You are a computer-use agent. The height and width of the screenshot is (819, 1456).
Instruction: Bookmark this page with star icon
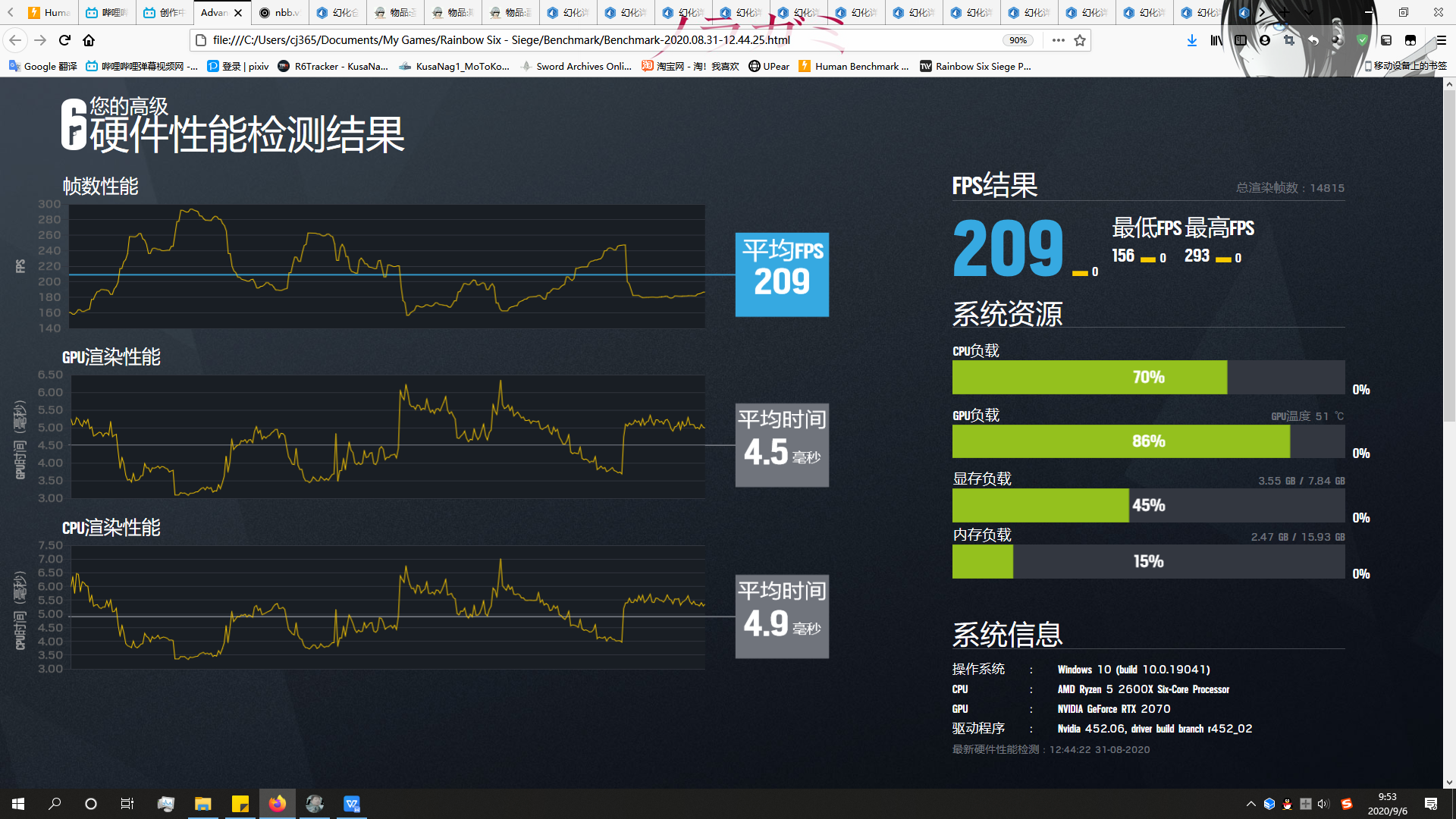click(x=1080, y=40)
